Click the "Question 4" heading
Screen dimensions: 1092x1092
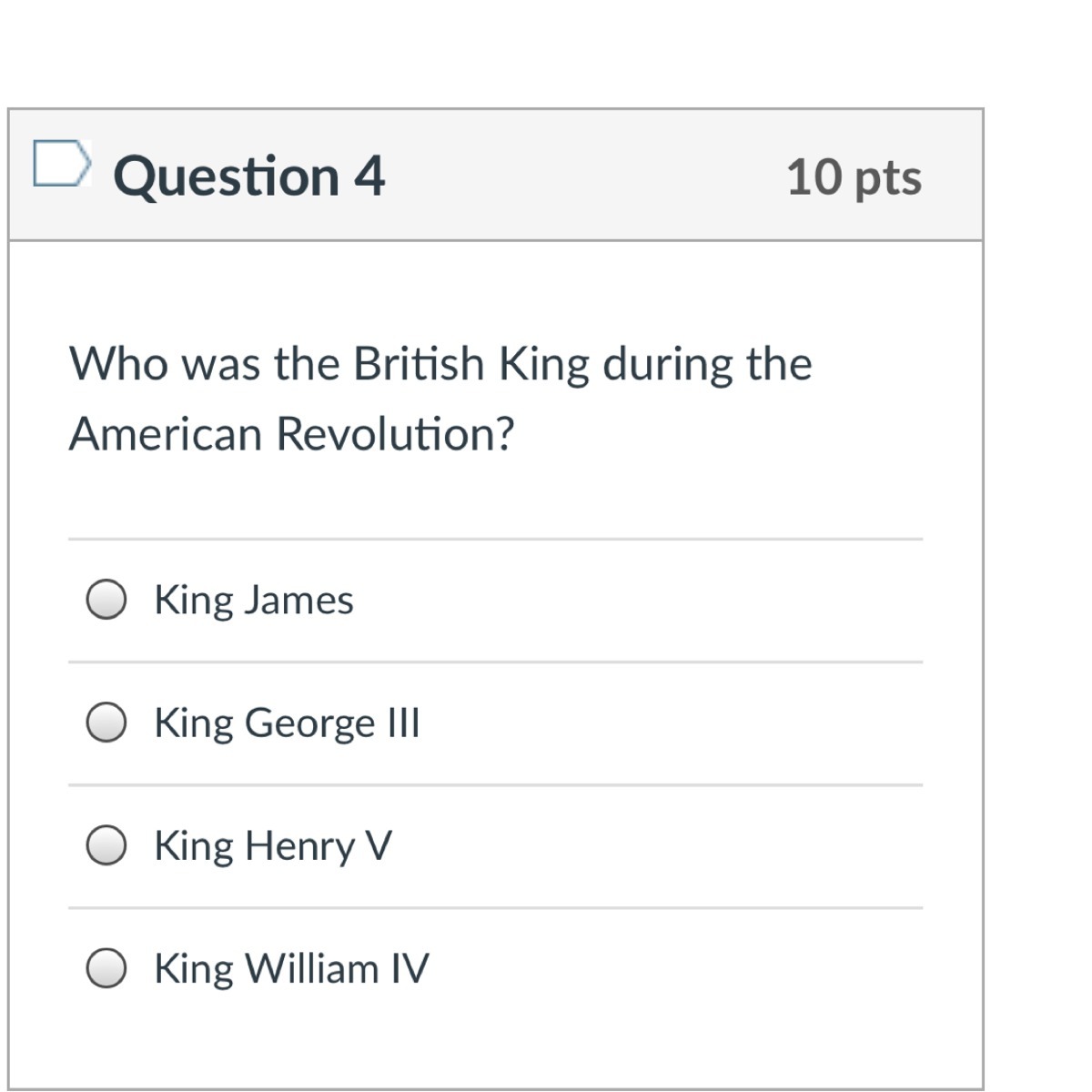coord(249,176)
